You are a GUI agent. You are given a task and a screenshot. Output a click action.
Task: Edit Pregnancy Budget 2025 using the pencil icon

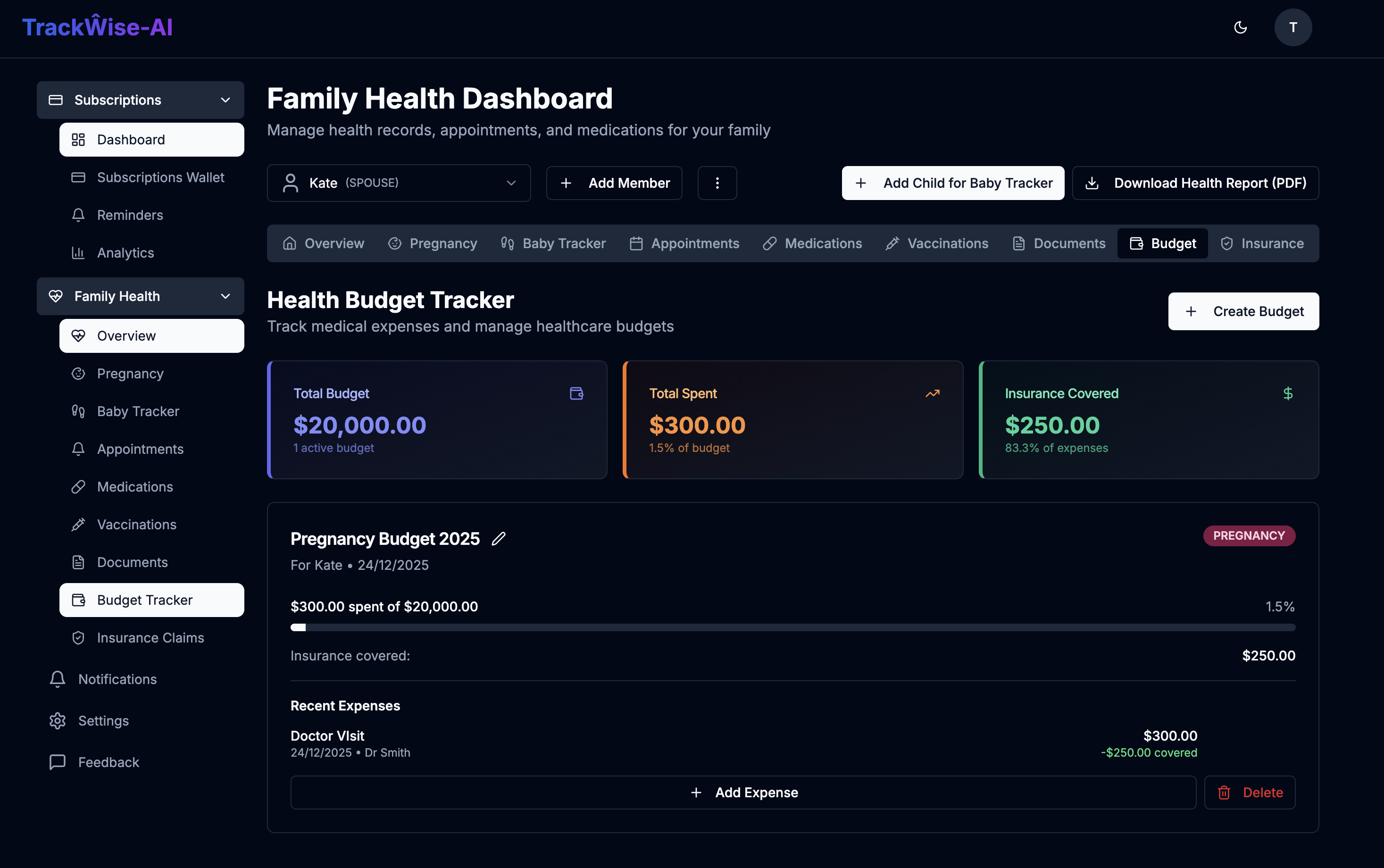click(499, 538)
